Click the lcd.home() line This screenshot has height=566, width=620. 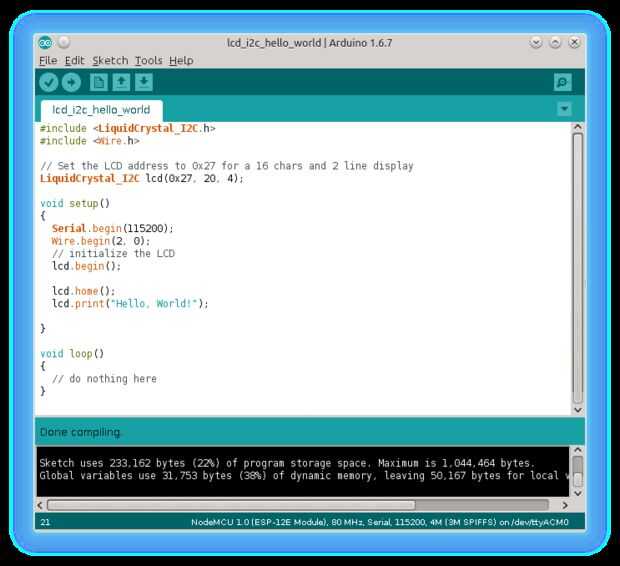pos(83,291)
